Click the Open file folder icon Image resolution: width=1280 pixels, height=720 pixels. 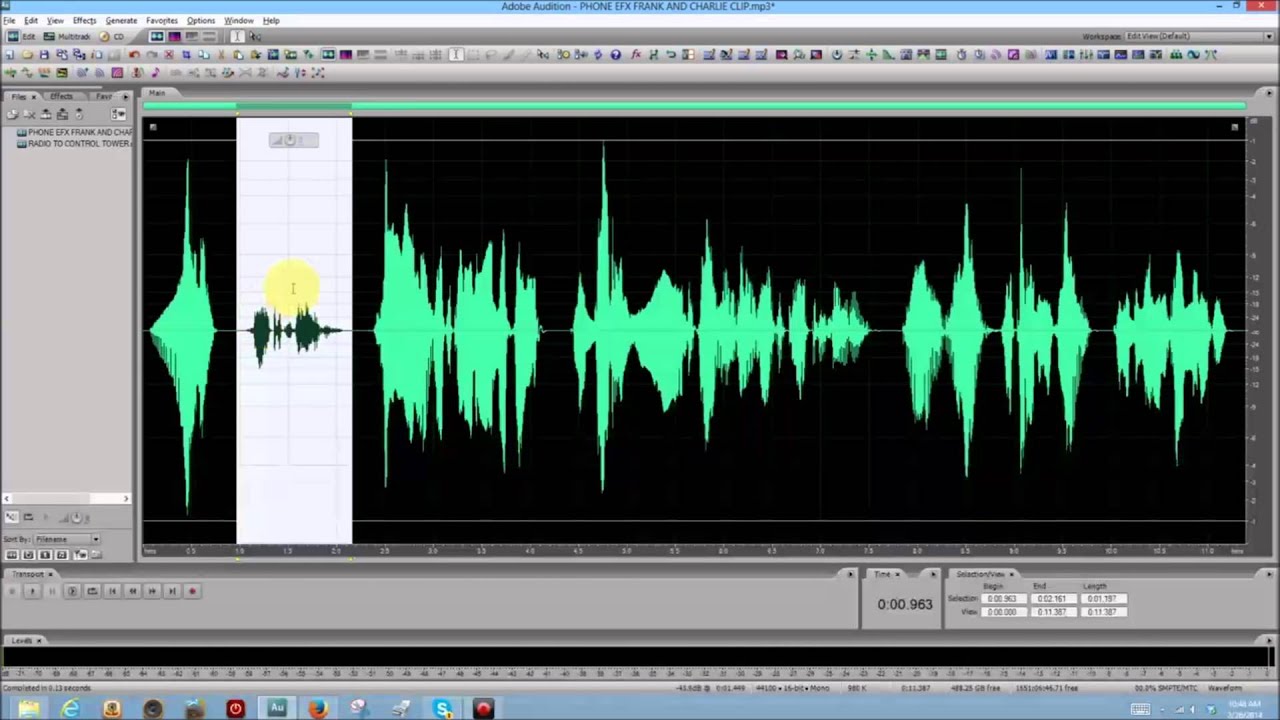pyautogui.click(x=27, y=54)
